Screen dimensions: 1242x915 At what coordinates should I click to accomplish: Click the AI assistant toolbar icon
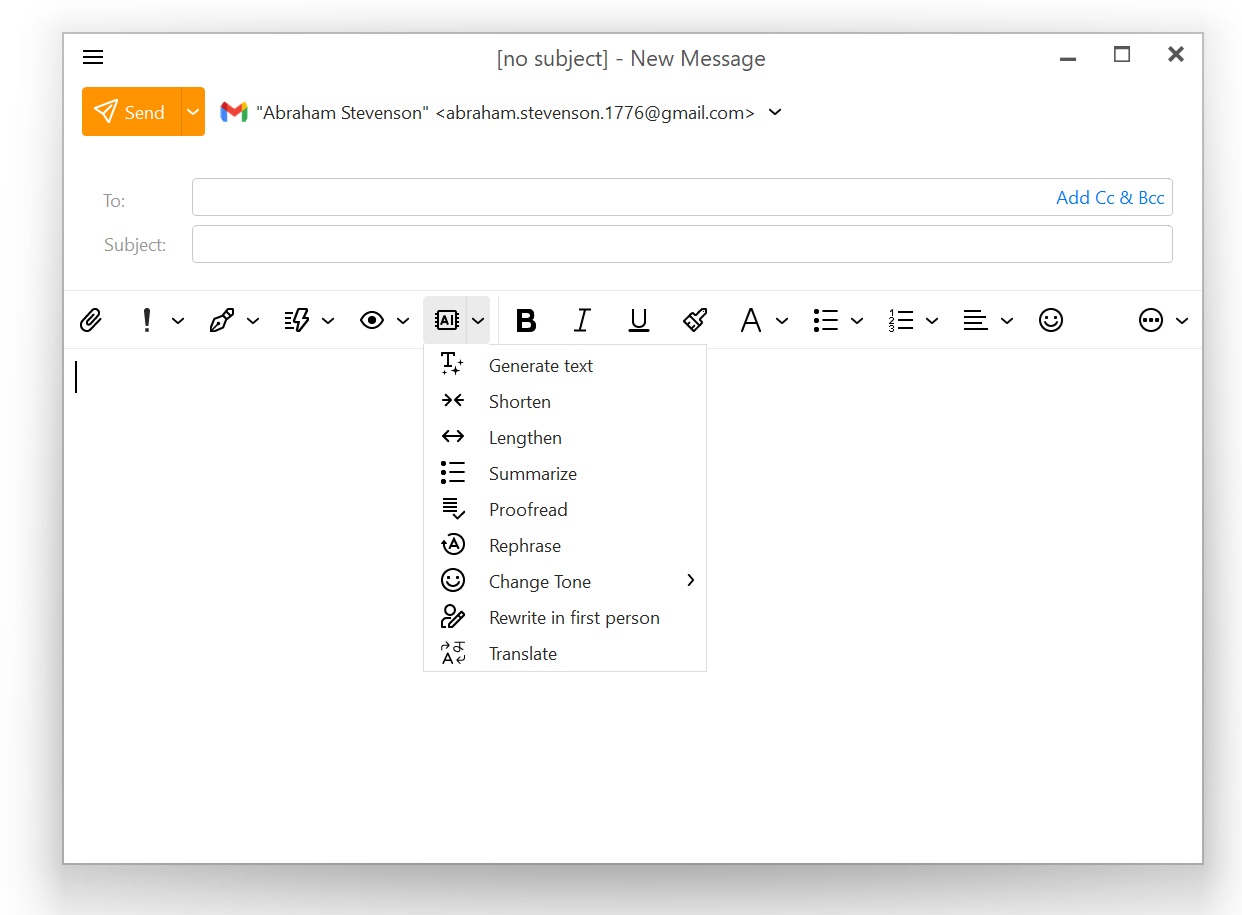pyautogui.click(x=447, y=320)
